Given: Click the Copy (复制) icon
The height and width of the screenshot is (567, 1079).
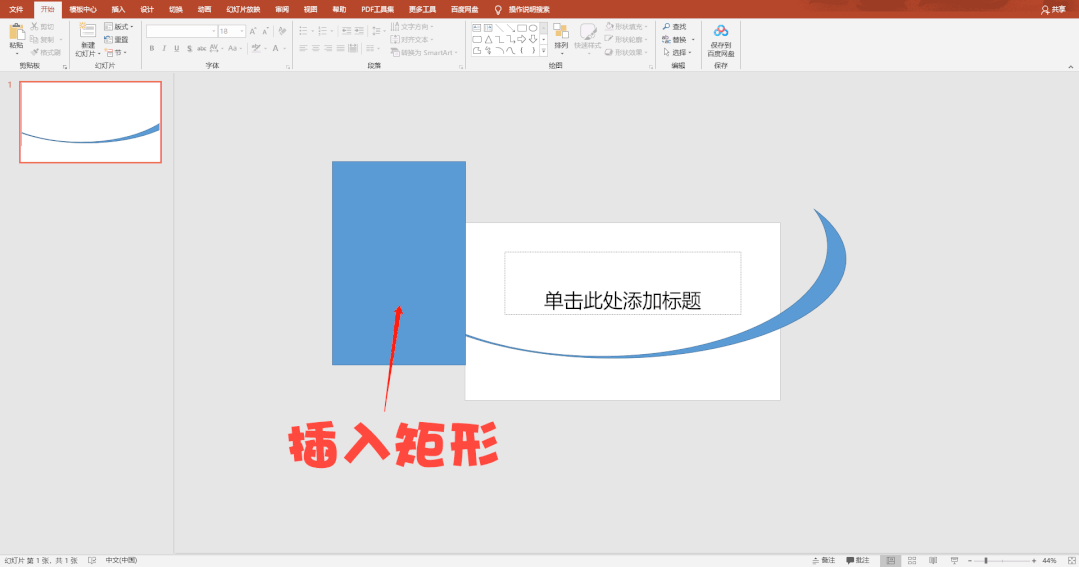Looking at the screenshot, I should coord(34,39).
